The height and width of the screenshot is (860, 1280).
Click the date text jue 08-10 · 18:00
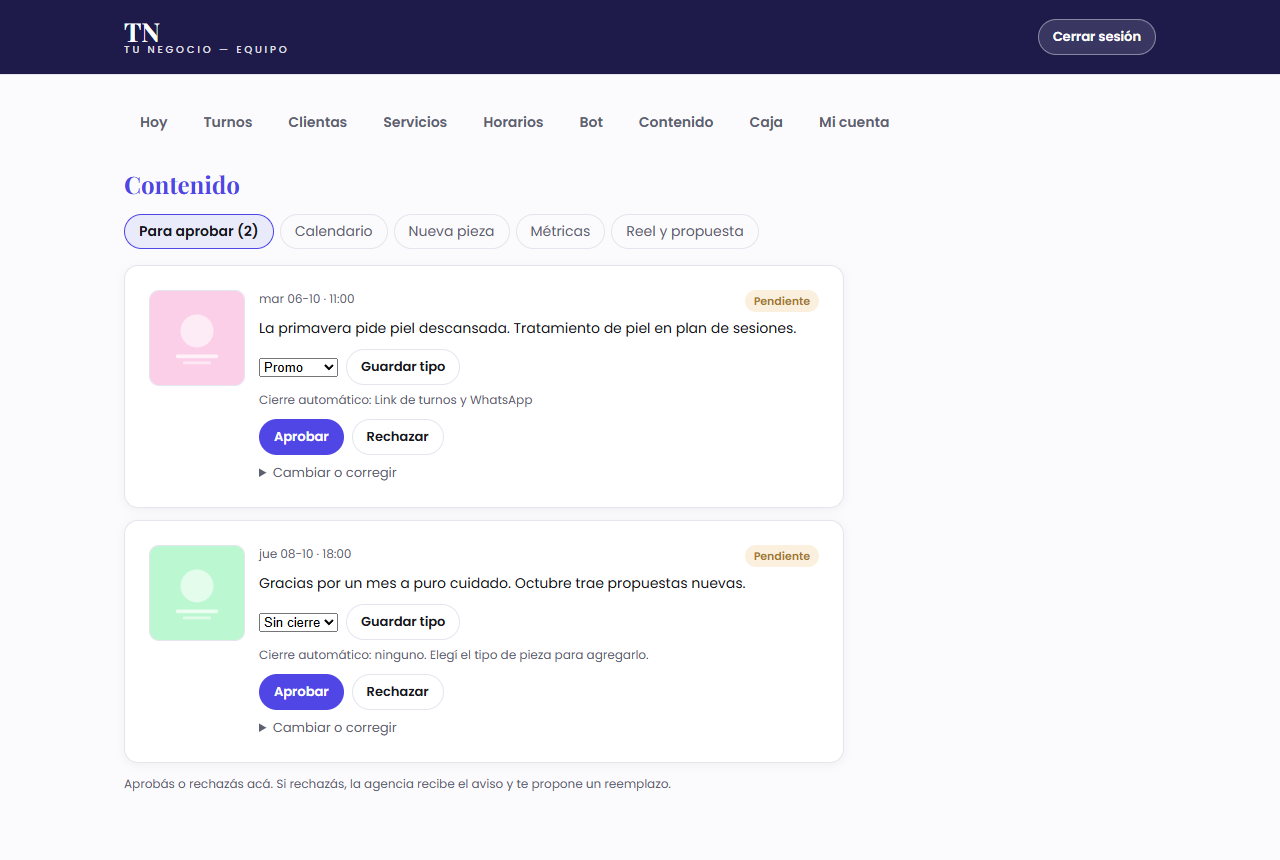click(x=305, y=554)
